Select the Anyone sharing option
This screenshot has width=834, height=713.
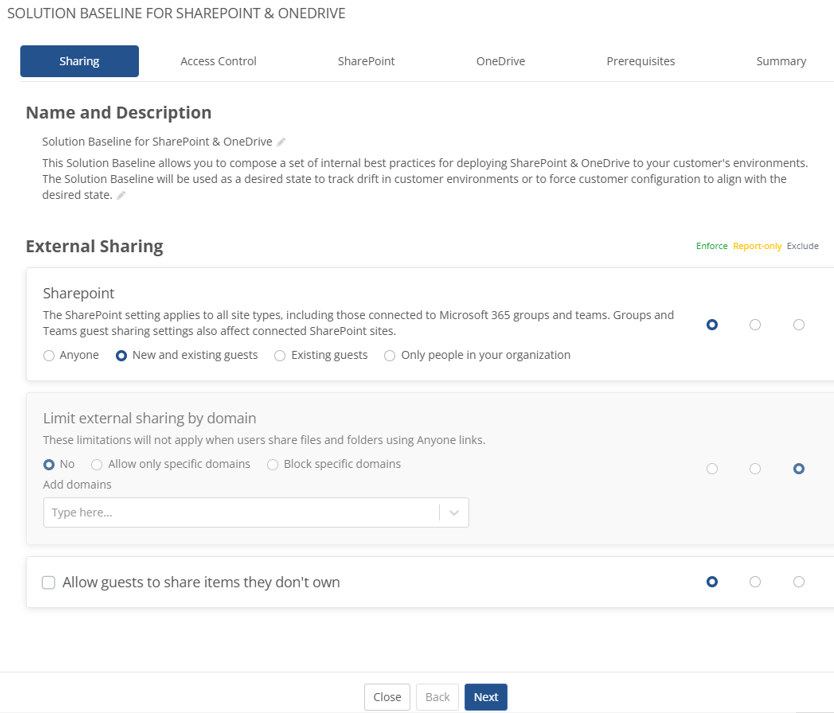click(49, 355)
